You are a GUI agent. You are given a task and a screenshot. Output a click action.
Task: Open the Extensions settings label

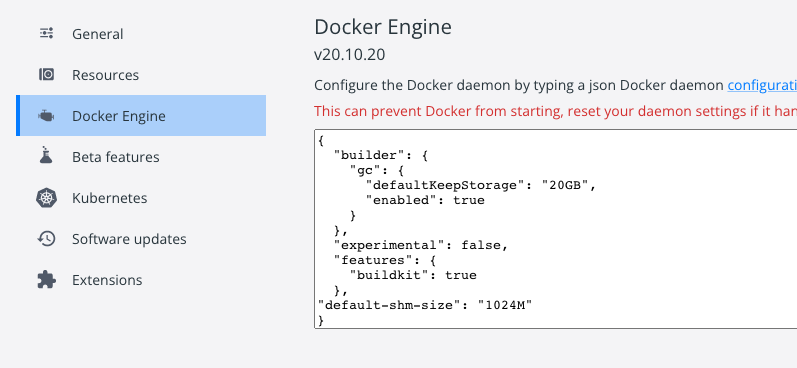(x=107, y=280)
